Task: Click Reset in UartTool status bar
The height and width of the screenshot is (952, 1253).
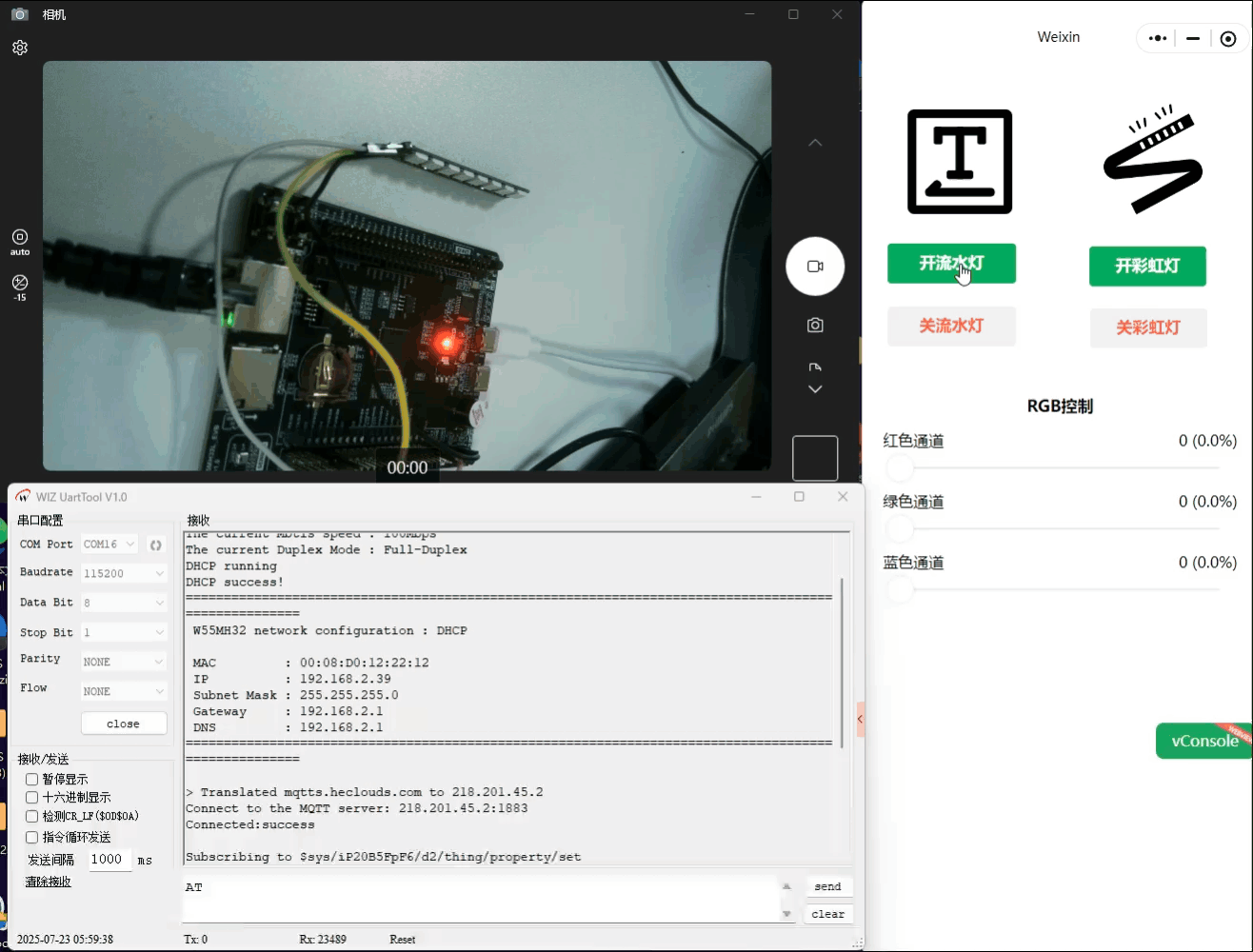Action: coord(403,940)
